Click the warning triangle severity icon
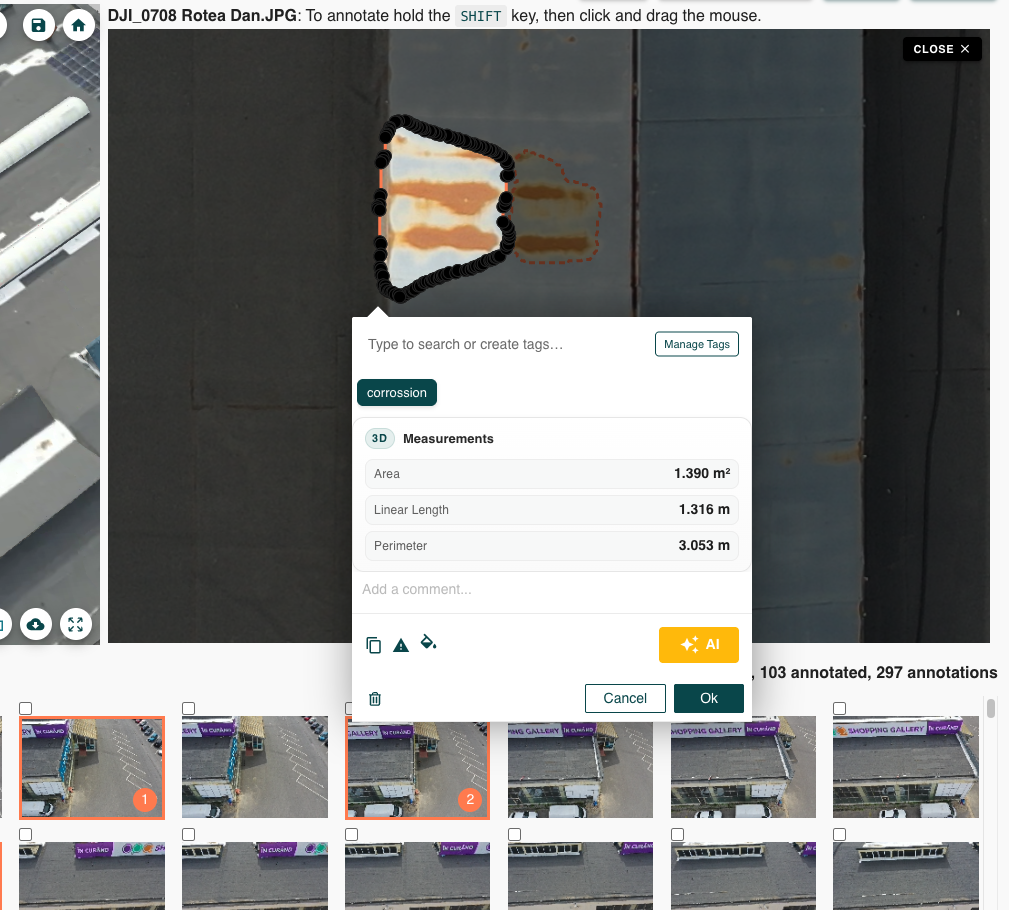Screen dimensions: 1009x910 401,645
